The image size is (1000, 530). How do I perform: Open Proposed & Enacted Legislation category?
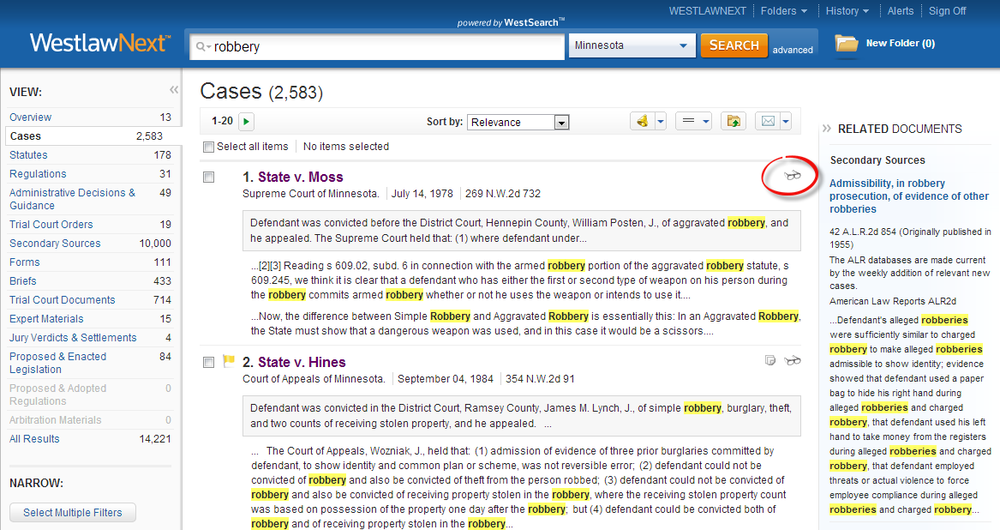point(57,363)
